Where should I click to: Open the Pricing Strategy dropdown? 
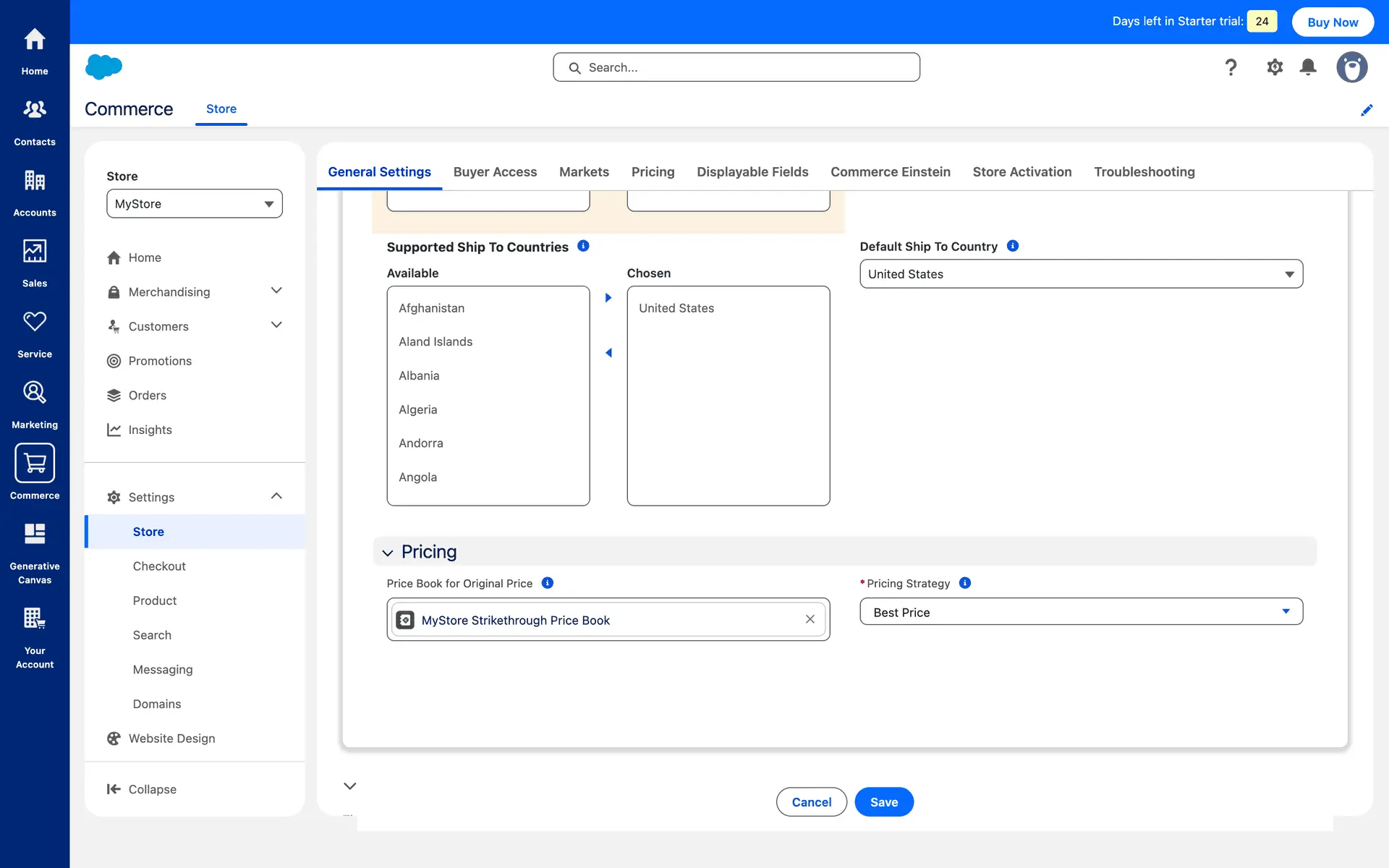(1081, 612)
